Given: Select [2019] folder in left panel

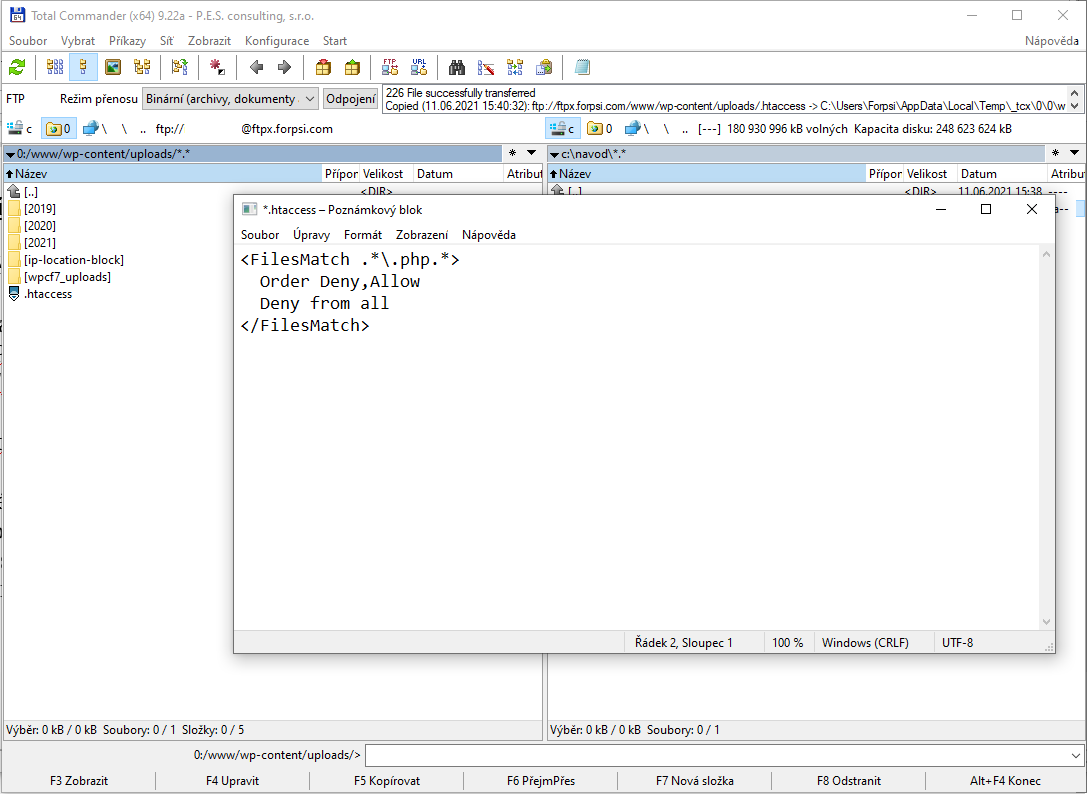Looking at the screenshot, I should [40, 209].
